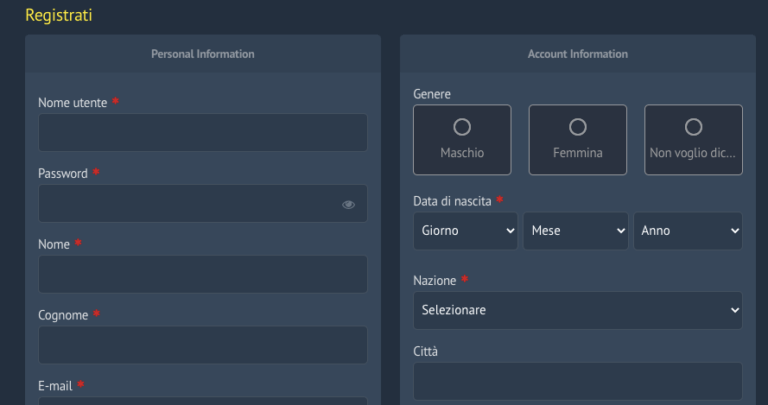Screen dimensions: 768x405
Task: Click the Registrati page title
Action: coord(59,15)
